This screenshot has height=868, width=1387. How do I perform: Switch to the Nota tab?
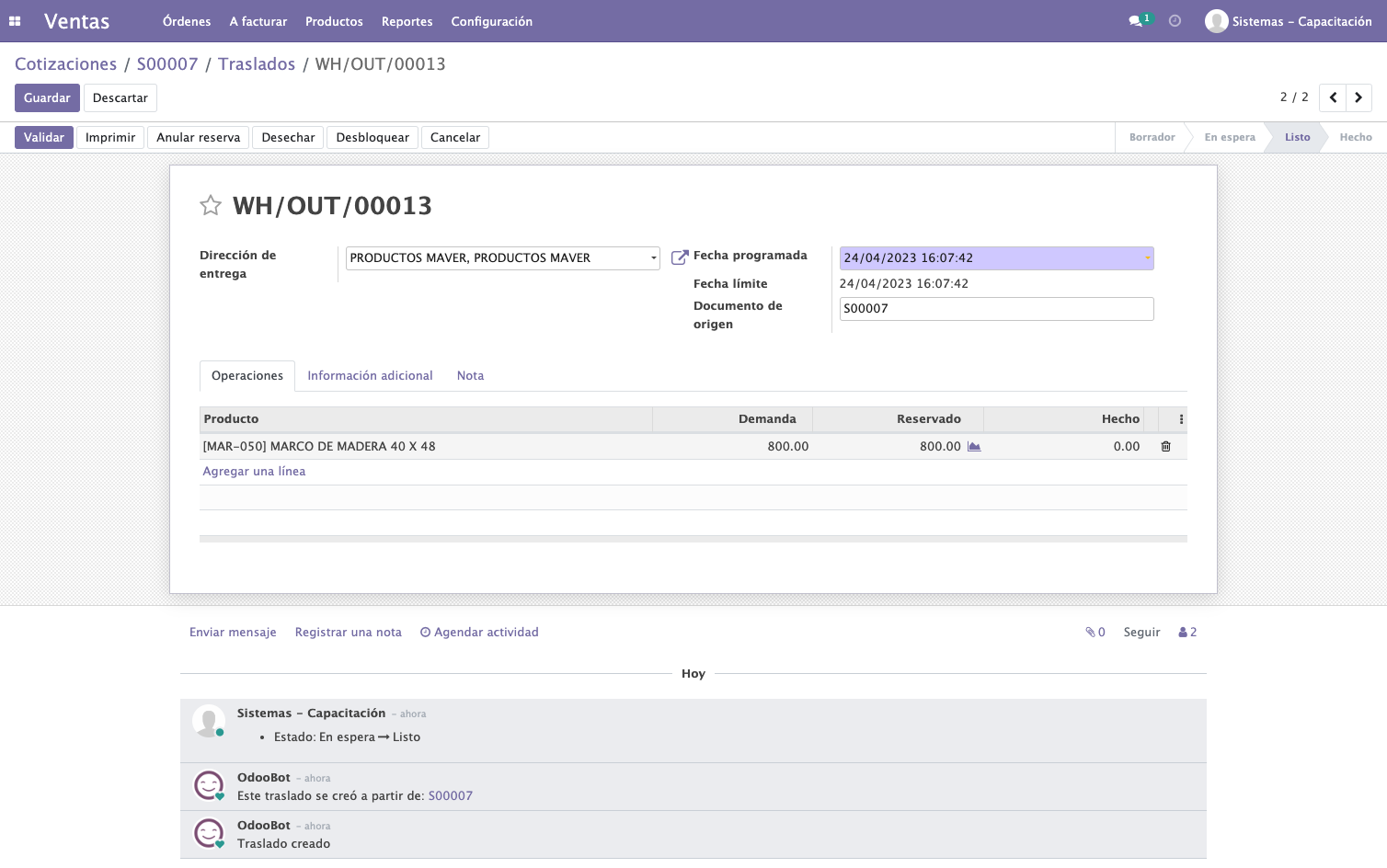(x=470, y=376)
